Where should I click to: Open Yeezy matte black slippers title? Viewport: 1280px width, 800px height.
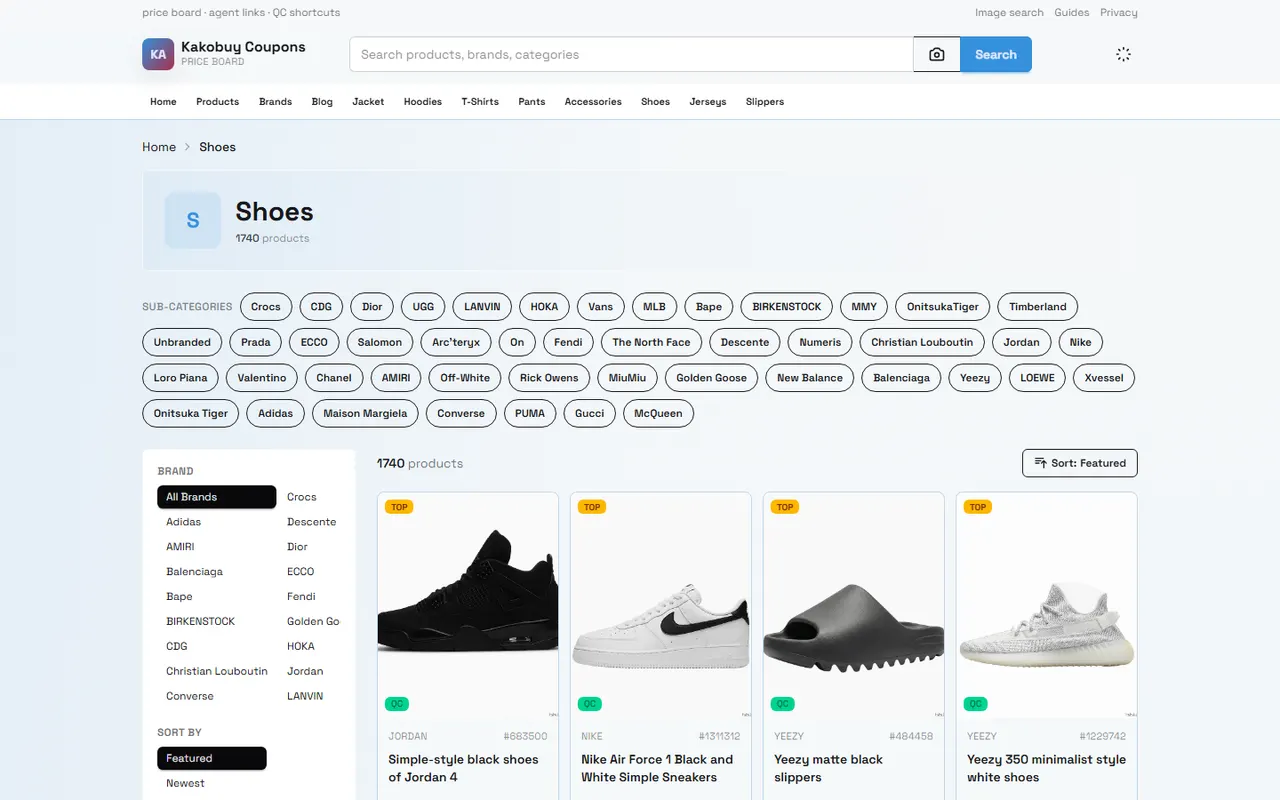click(828, 768)
